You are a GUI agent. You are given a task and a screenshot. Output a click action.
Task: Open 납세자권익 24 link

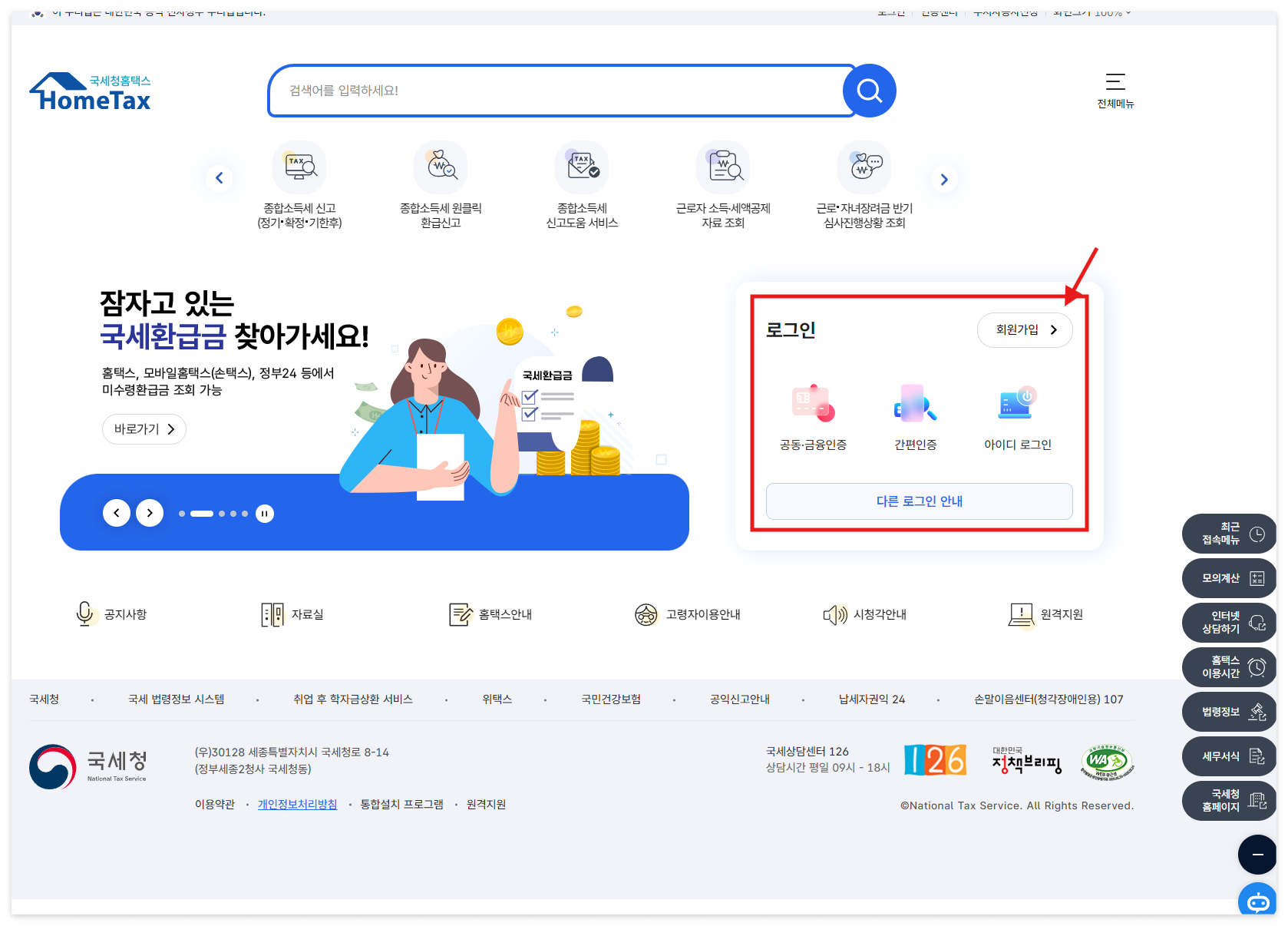click(x=872, y=699)
